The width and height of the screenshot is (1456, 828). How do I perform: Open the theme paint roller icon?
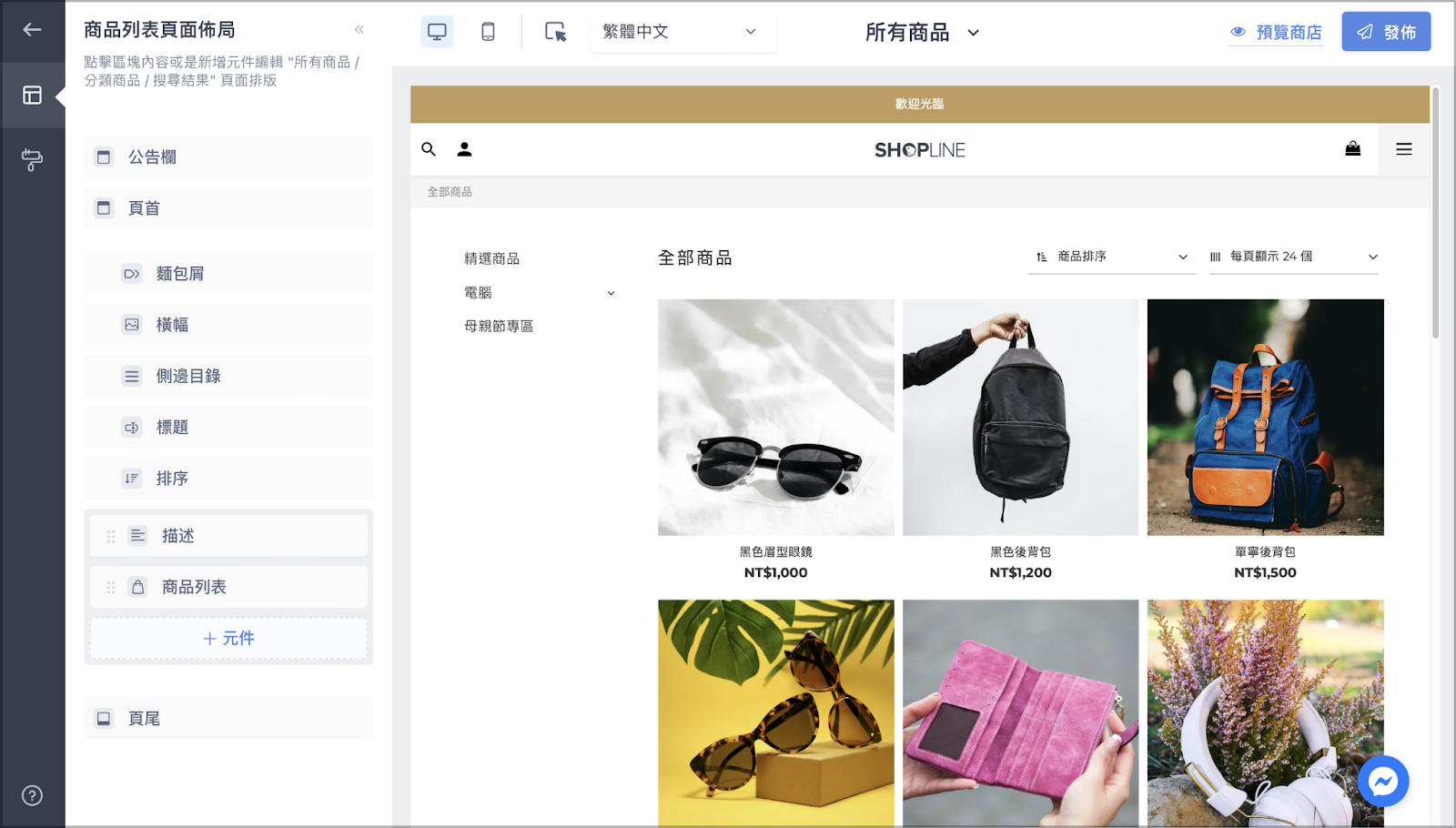tap(32, 160)
